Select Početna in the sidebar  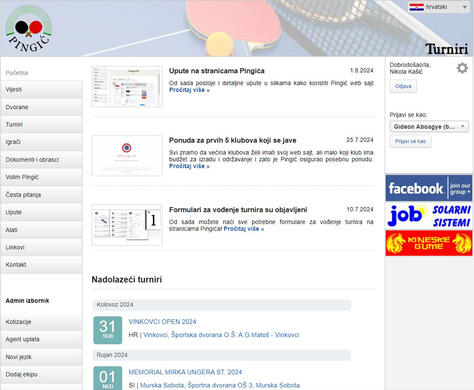(17, 73)
